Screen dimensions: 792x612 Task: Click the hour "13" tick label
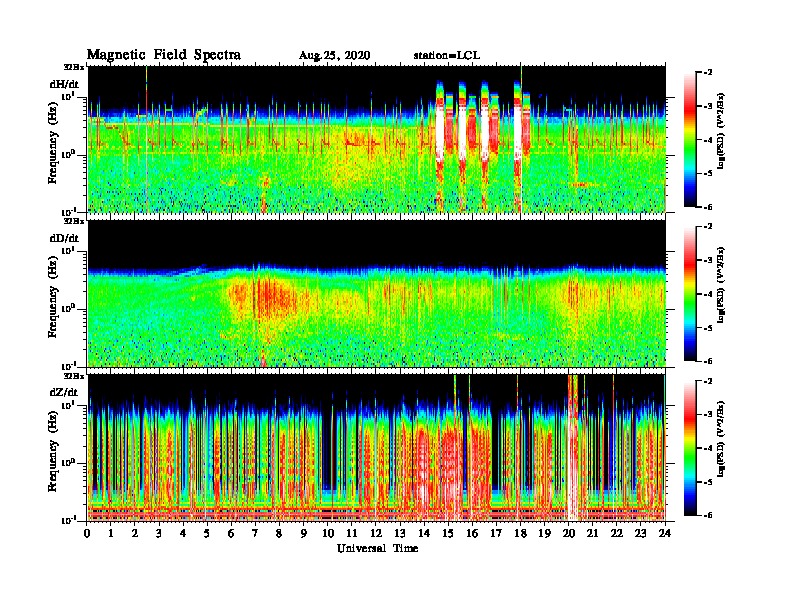(400, 533)
